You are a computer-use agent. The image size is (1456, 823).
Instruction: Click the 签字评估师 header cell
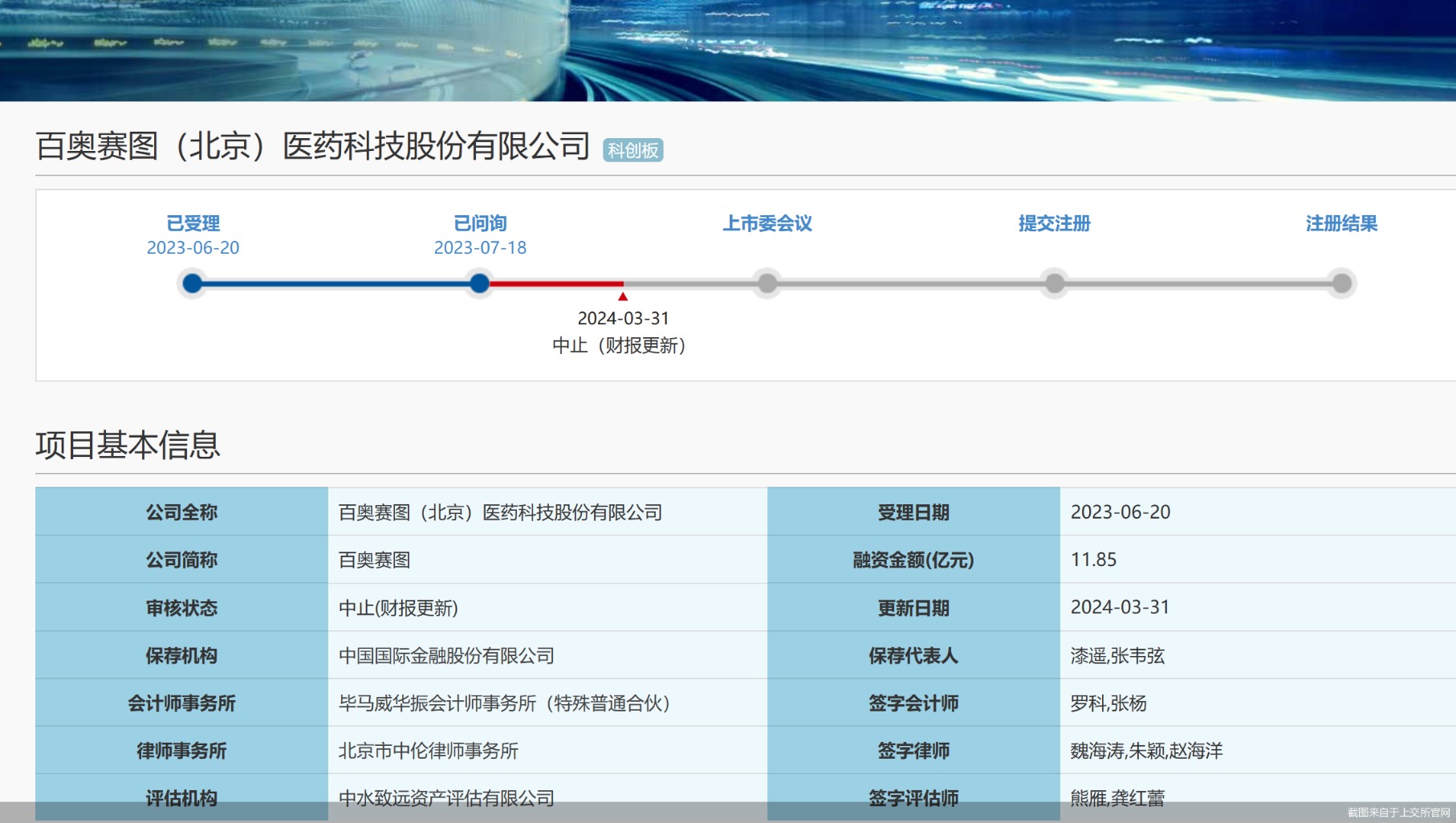click(913, 797)
